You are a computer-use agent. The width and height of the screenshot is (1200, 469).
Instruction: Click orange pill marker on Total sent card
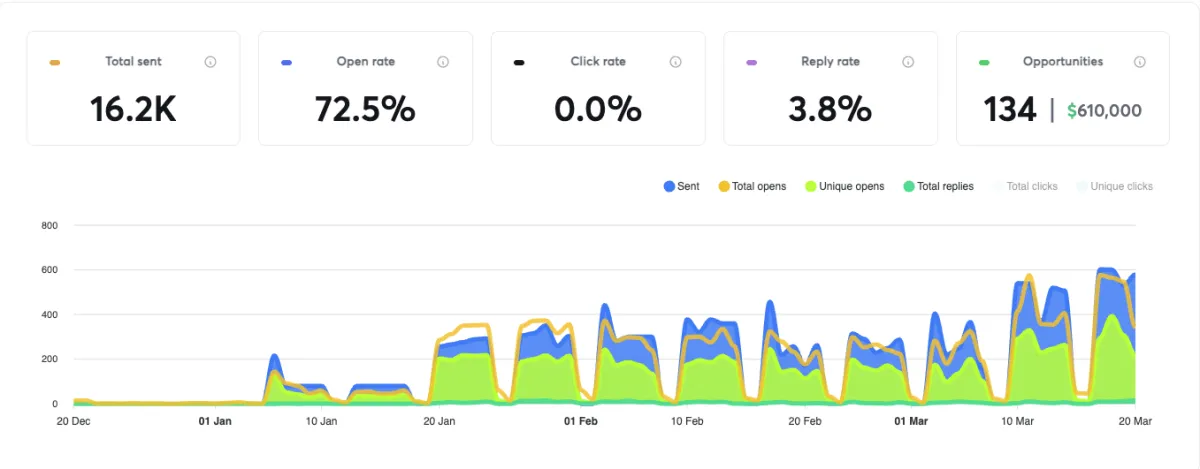pyautogui.click(x=54, y=63)
